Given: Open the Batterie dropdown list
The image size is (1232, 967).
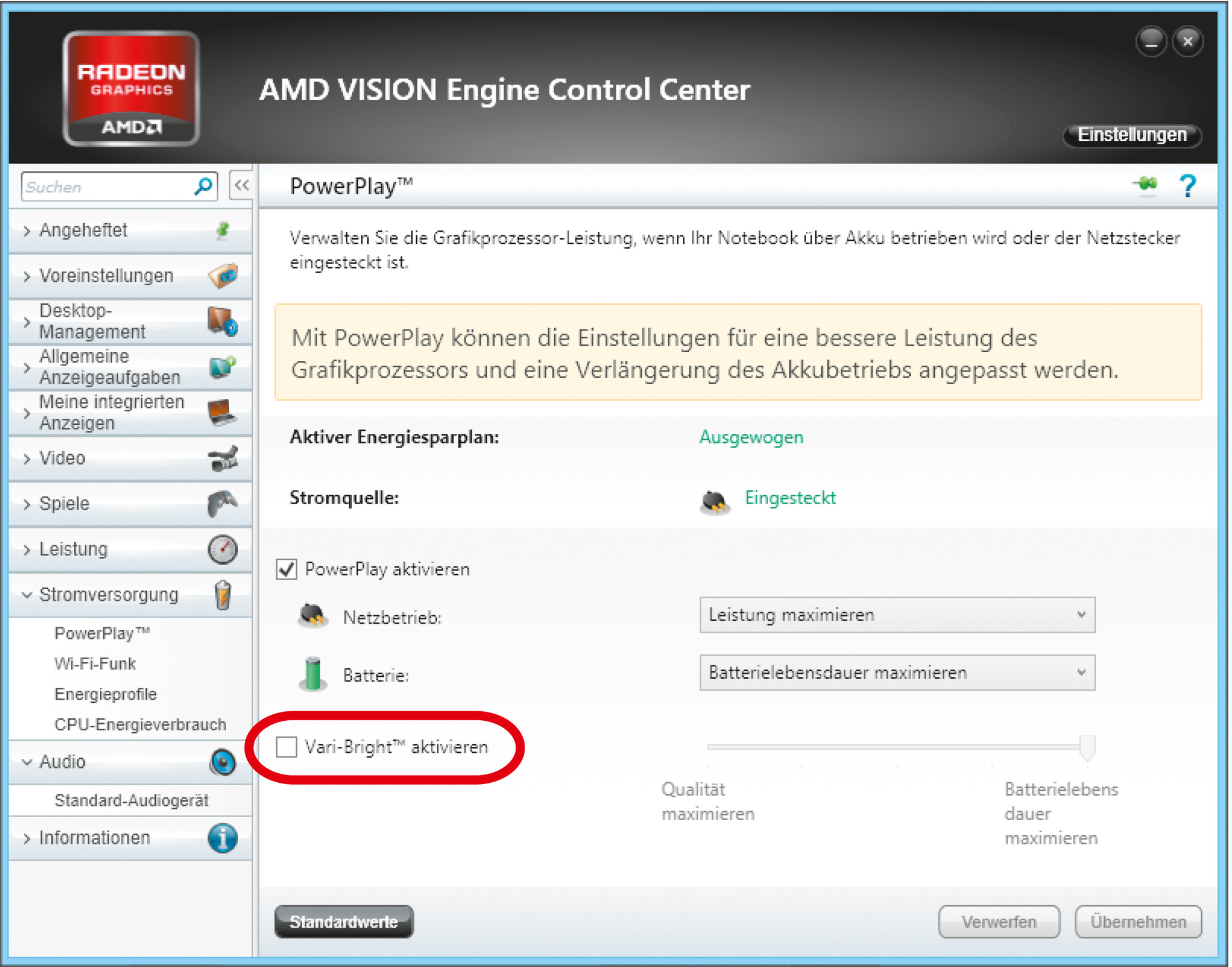Looking at the screenshot, I should pyautogui.click(x=896, y=673).
